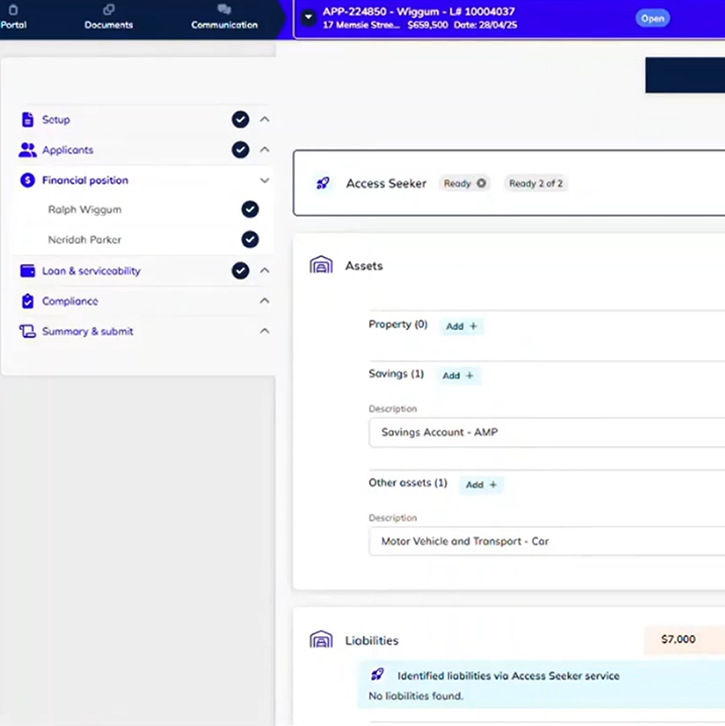Viewport: 725px width, 726px height.
Task: Click the Compliance clipboard icon
Action: point(27,301)
